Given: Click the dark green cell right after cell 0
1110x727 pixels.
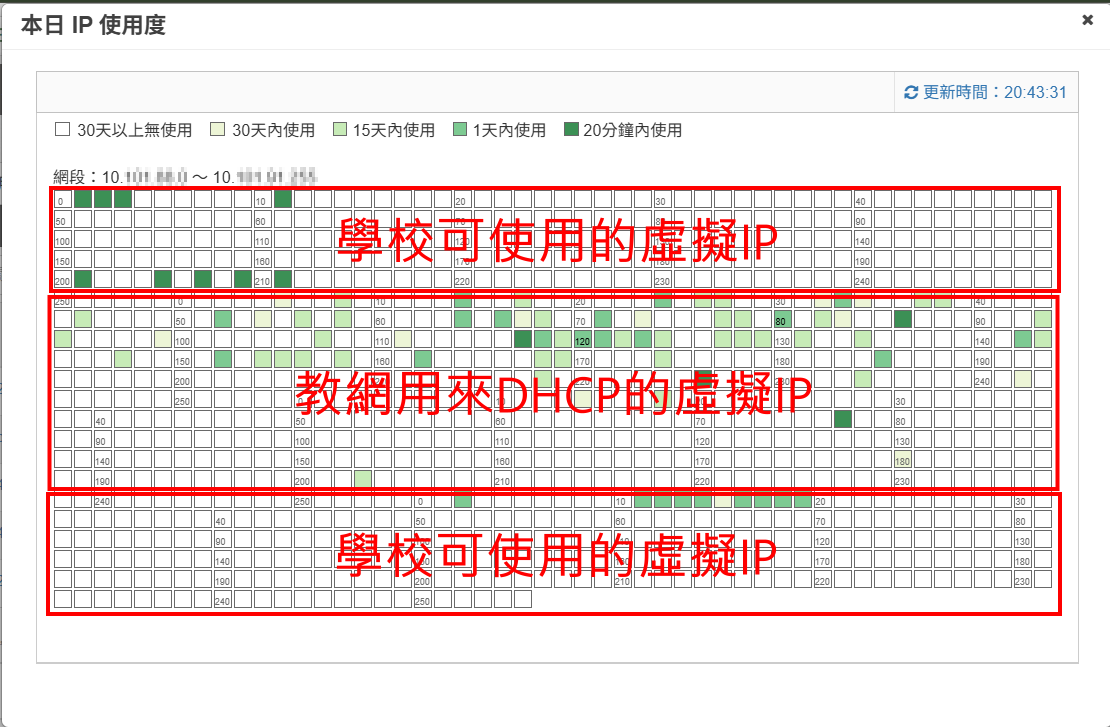Looking at the screenshot, I should (x=83, y=199).
